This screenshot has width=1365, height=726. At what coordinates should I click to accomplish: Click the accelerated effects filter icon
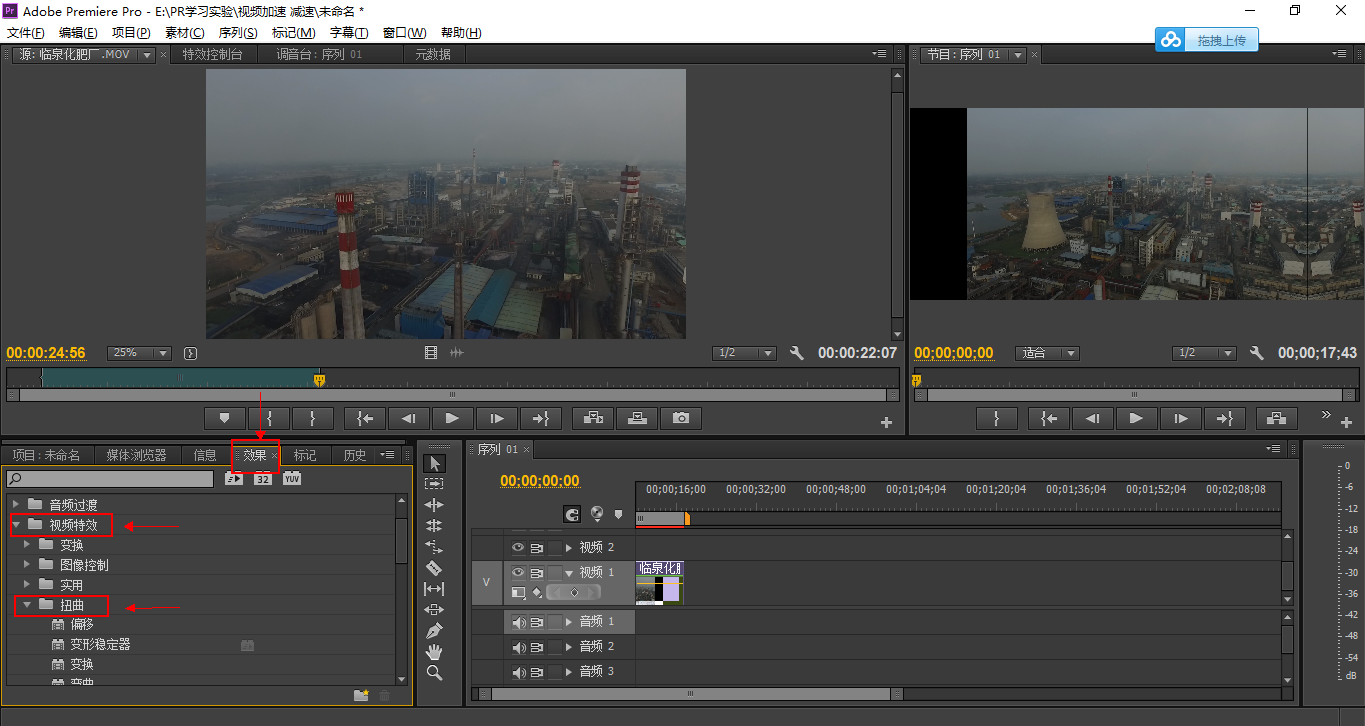tap(234, 479)
